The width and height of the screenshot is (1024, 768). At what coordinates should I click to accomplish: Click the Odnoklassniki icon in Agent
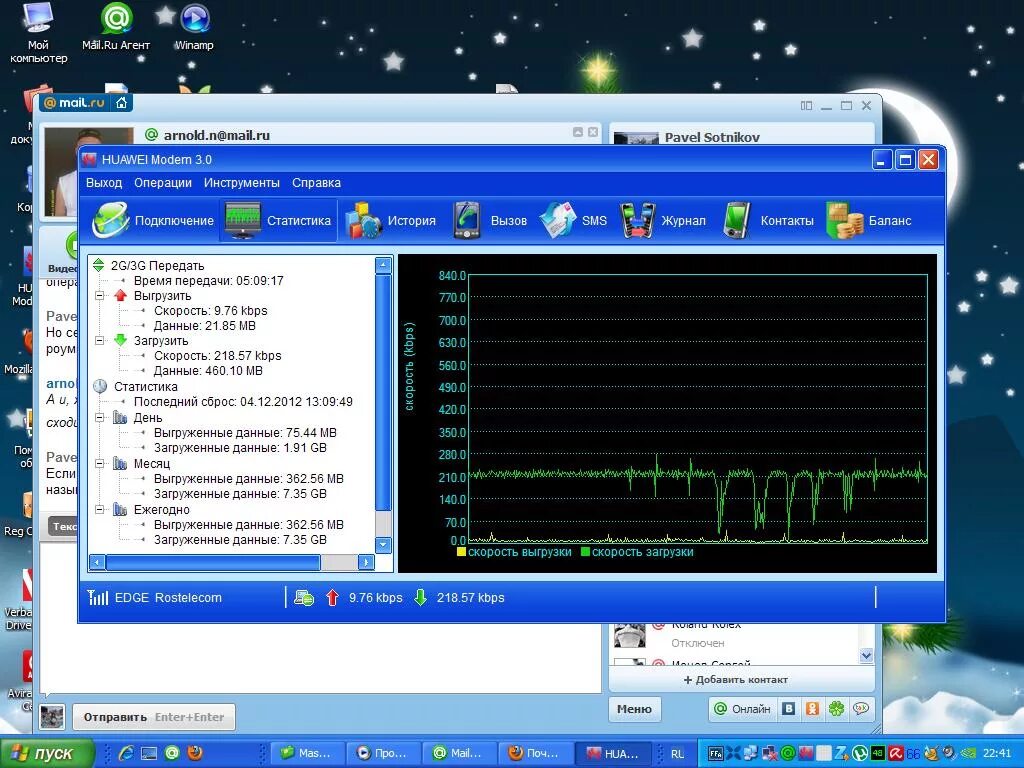[x=812, y=709]
